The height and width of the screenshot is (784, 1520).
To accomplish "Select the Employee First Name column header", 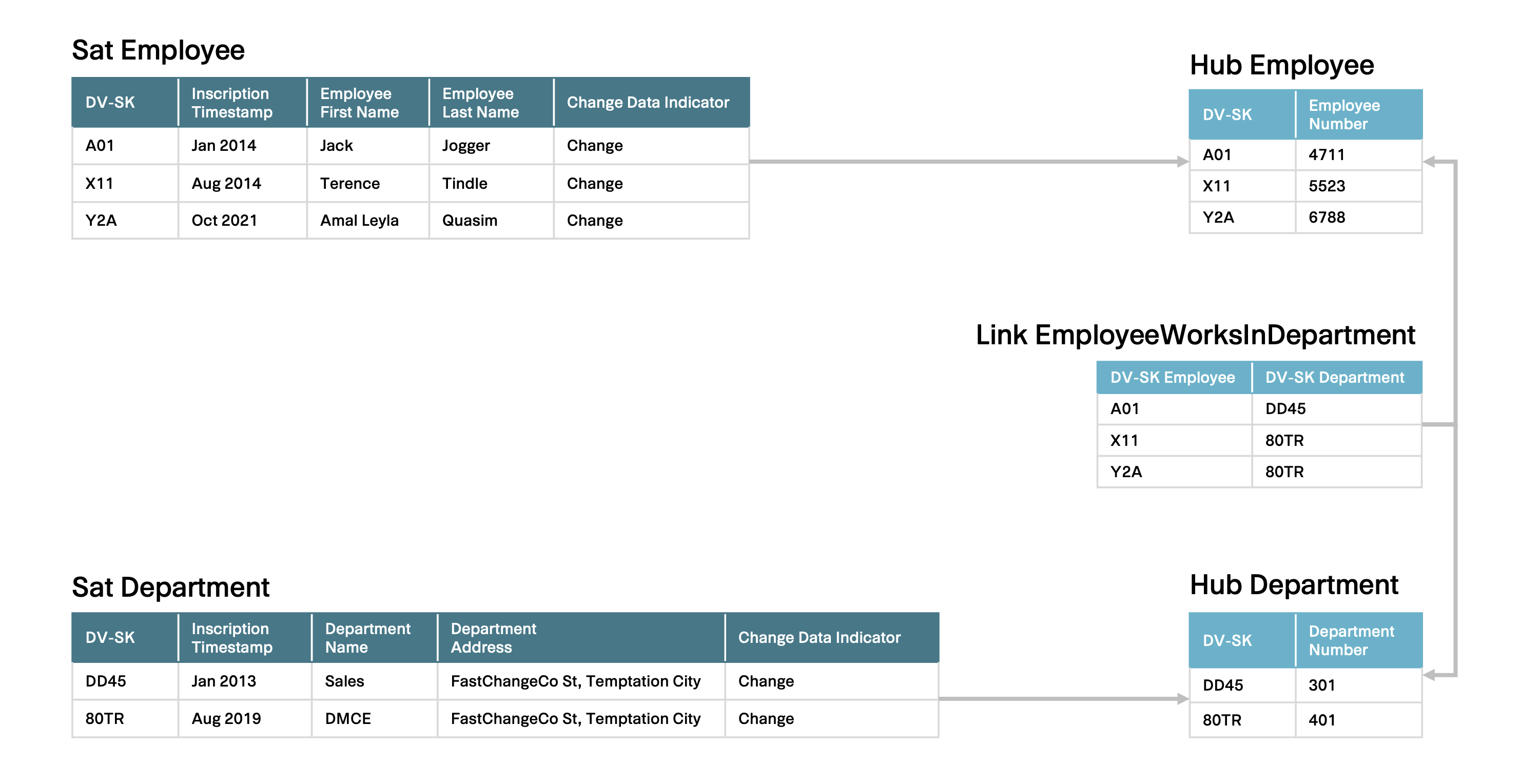I will click(x=359, y=103).
